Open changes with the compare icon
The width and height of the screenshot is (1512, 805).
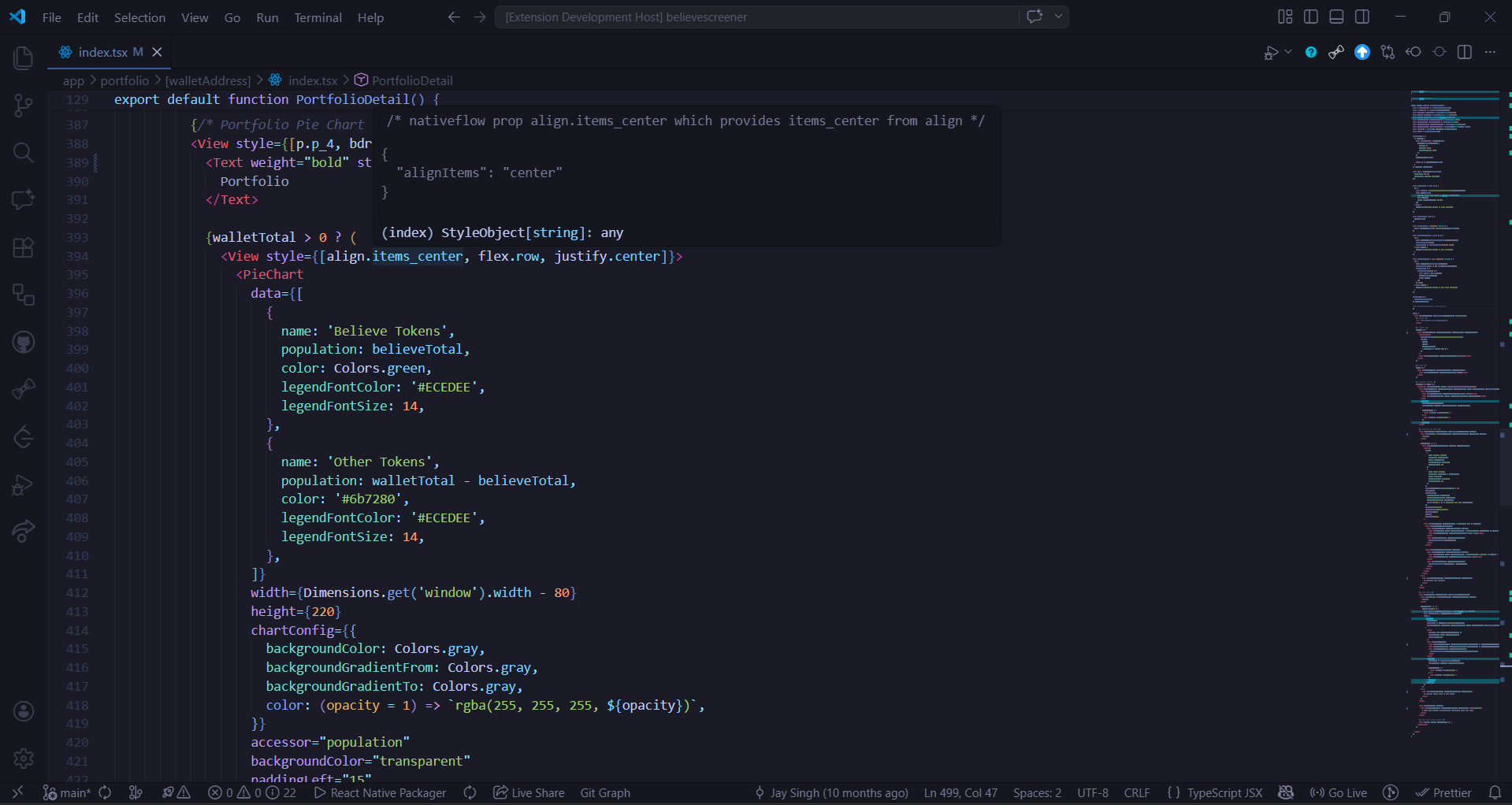click(x=1388, y=52)
